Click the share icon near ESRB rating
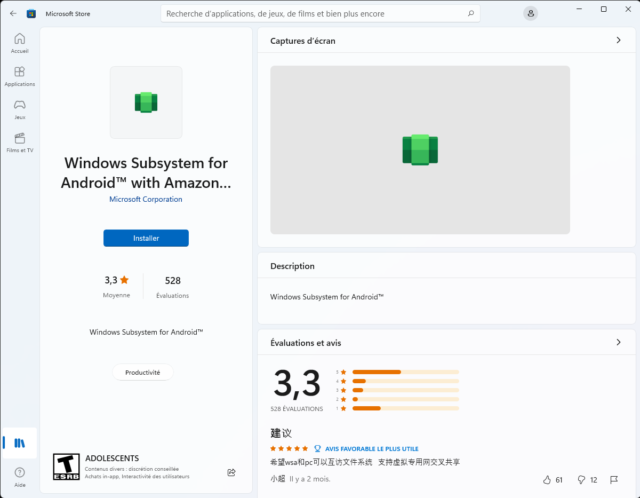Viewport: 640px width, 498px height. pyautogui.click(x=231, y=472)
